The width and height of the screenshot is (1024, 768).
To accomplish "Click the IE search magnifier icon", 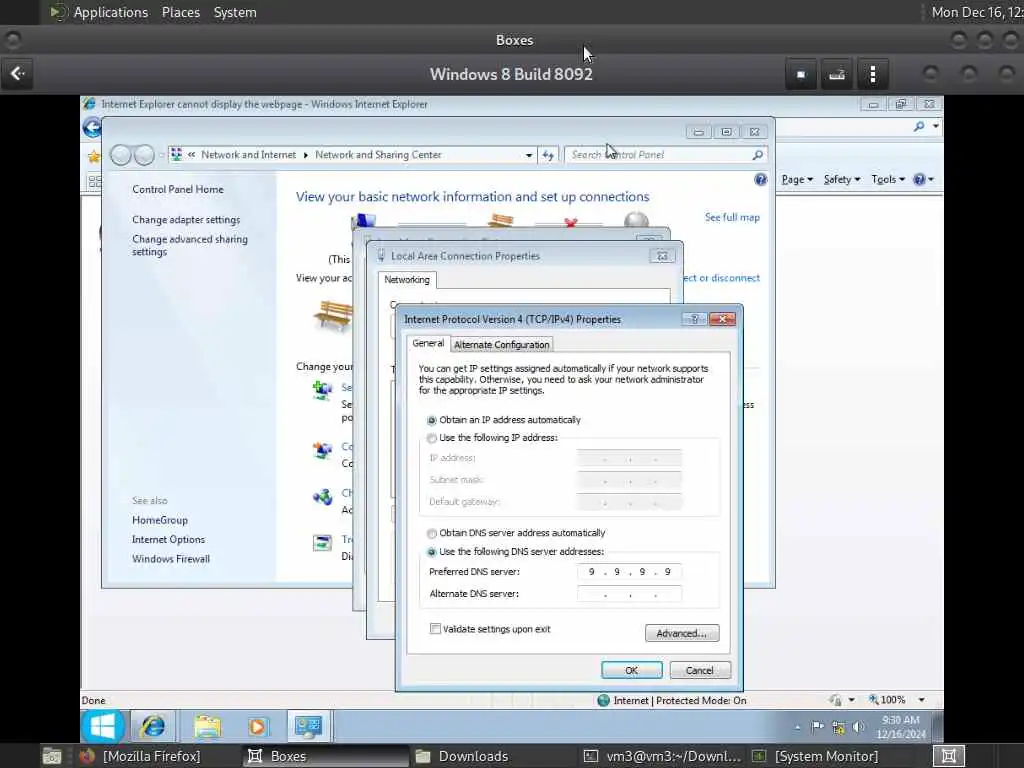I will (919, 126).
